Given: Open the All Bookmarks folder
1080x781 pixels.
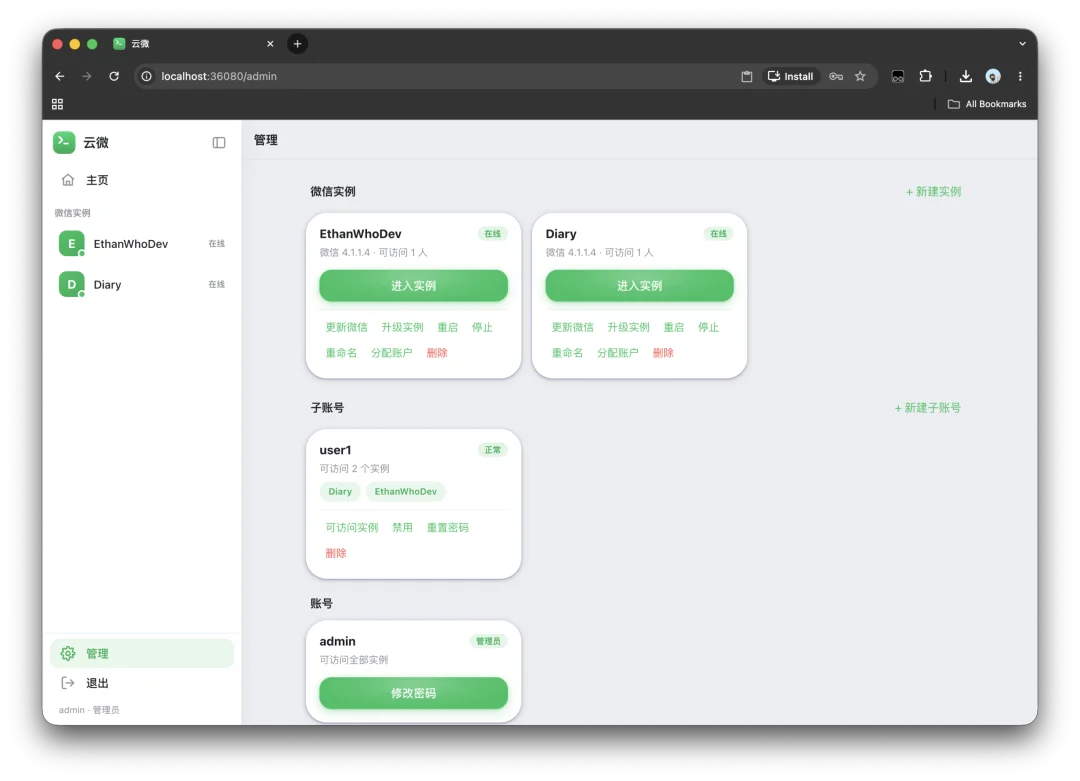Looking at the screenshot, I should pyautogui.click(x=986, y=104).
